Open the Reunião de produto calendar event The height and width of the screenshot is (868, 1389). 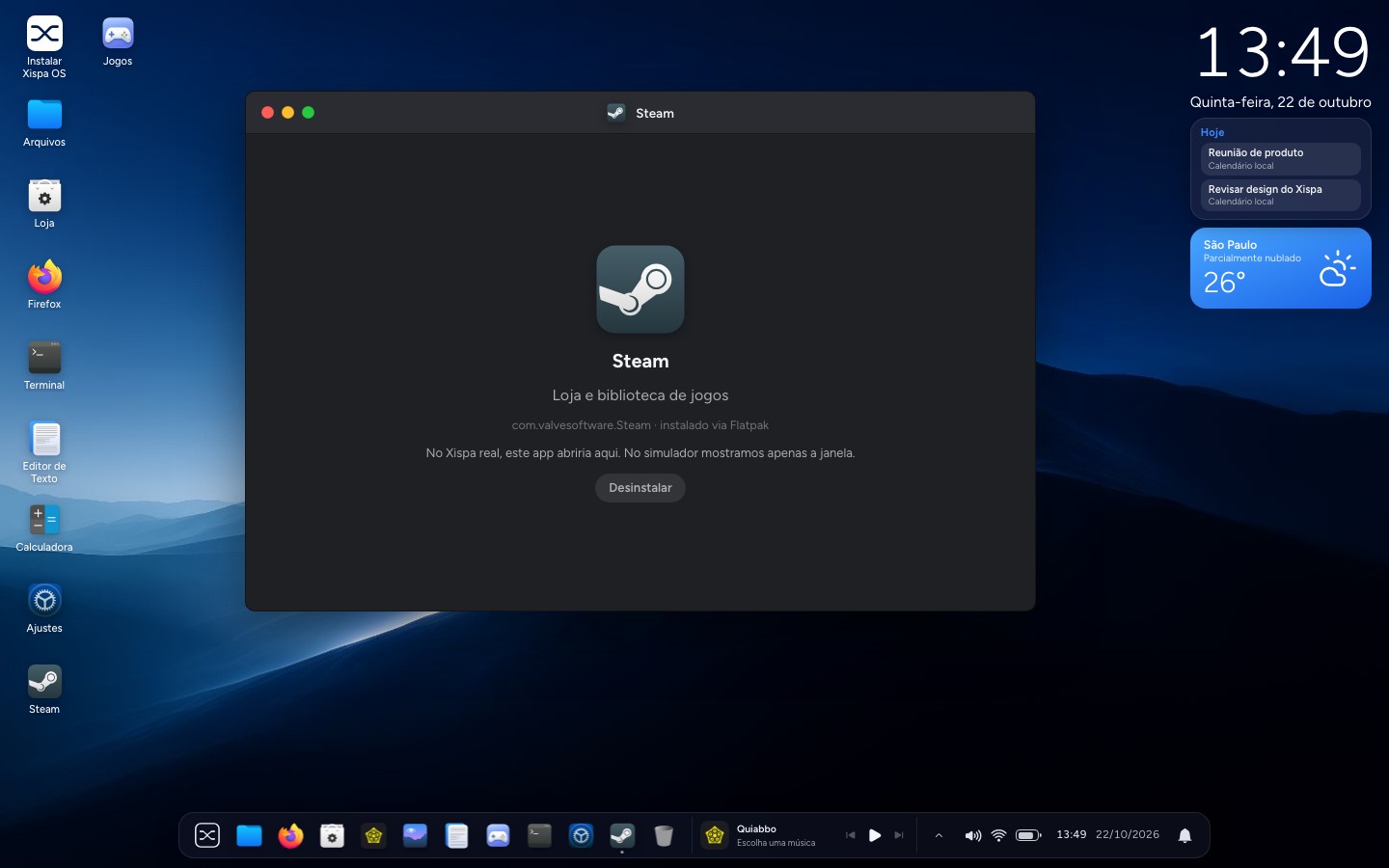1280,159
